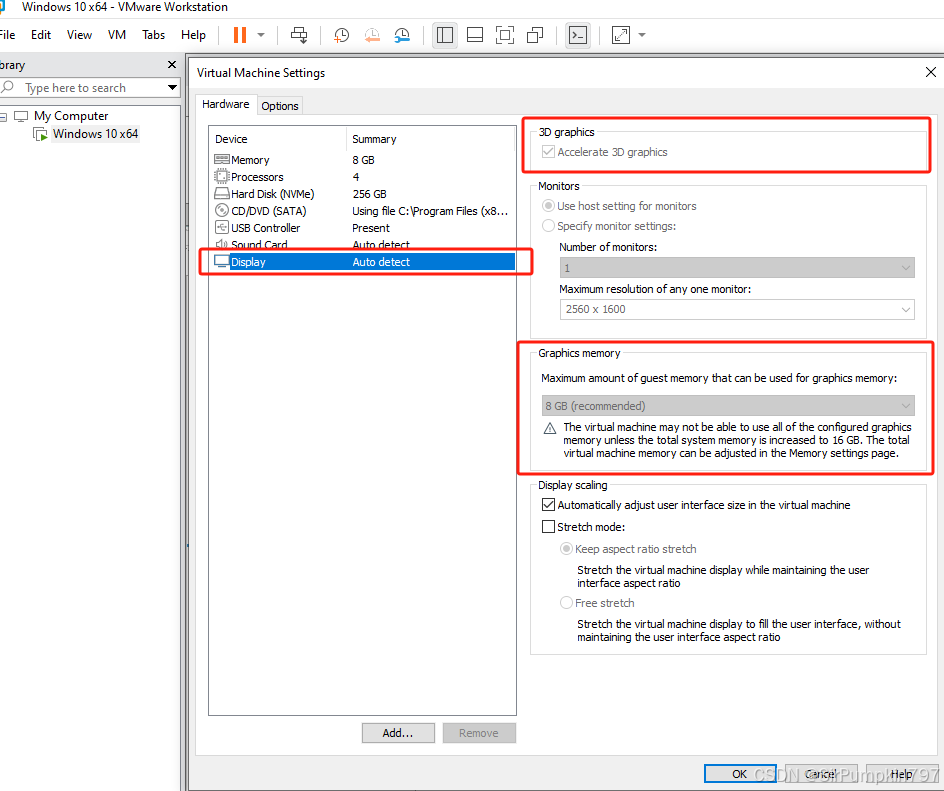Enable the Stretch mode checkbox

(x=548, y=527)
